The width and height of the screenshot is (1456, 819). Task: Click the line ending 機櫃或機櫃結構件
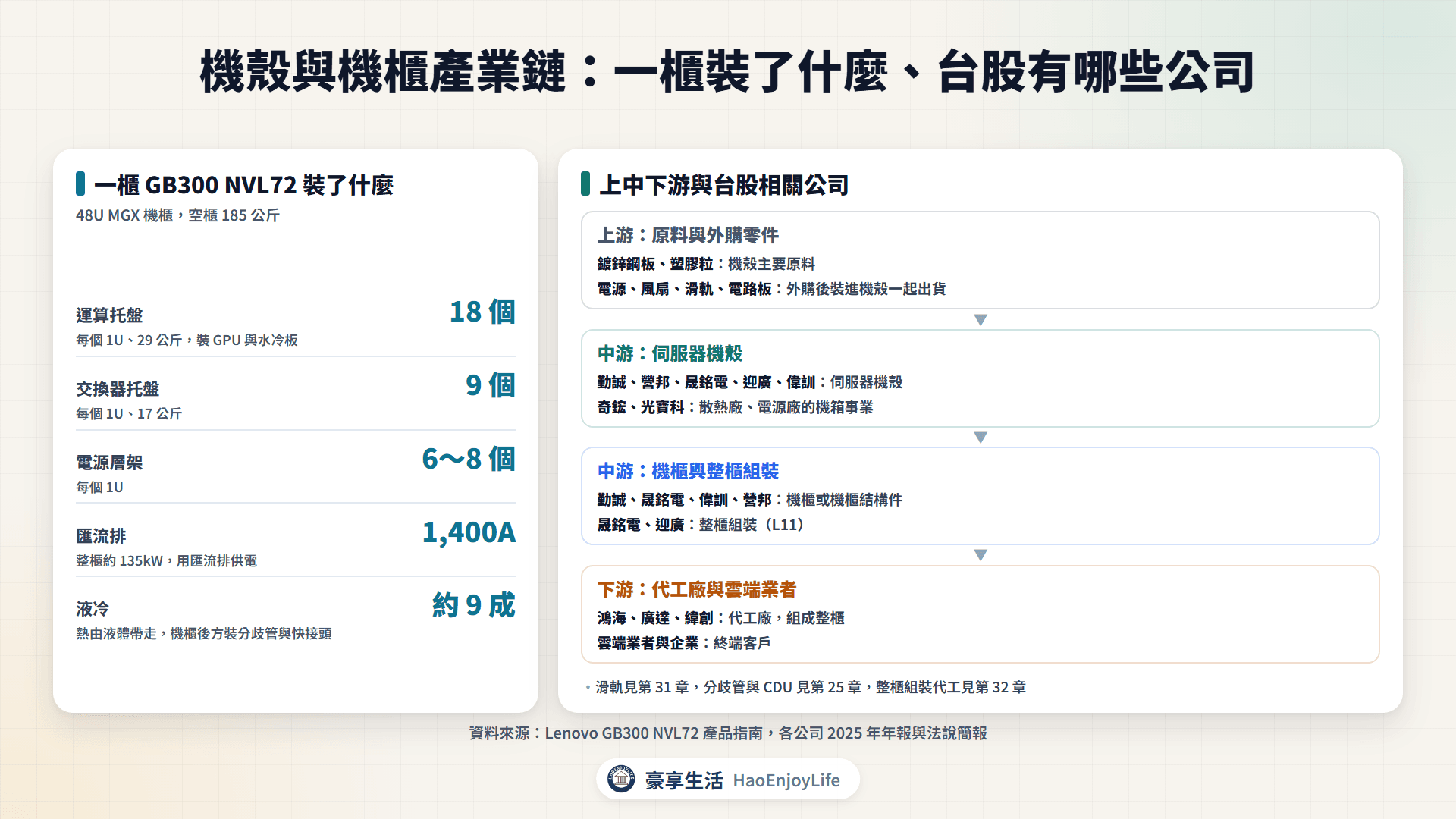[x=750, y=500]
